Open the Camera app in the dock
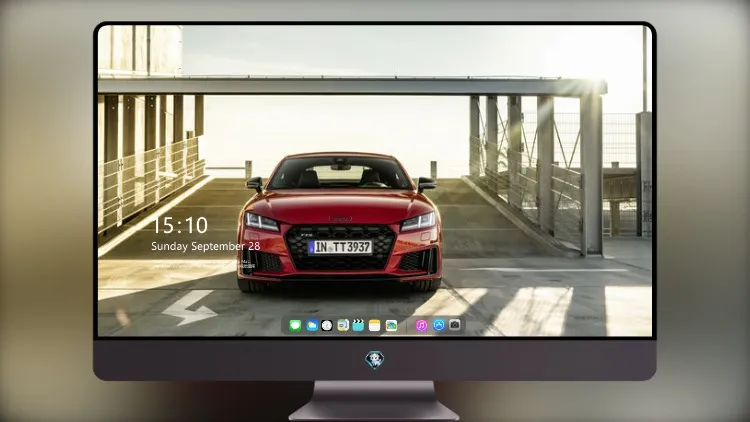 tap(455, 325)
